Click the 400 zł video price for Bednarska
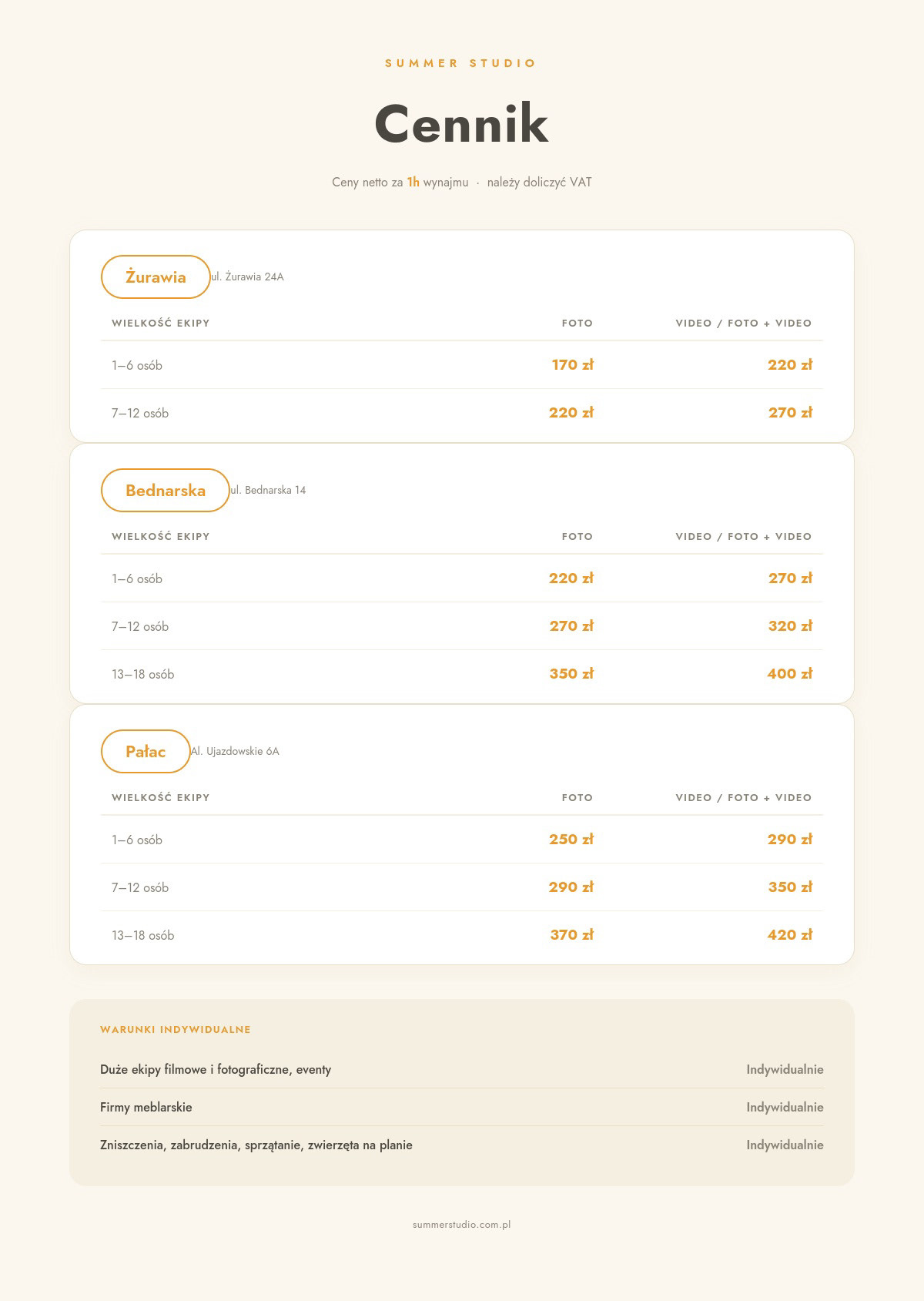This screenshot has height=1301, width=924. coord(790,674)
